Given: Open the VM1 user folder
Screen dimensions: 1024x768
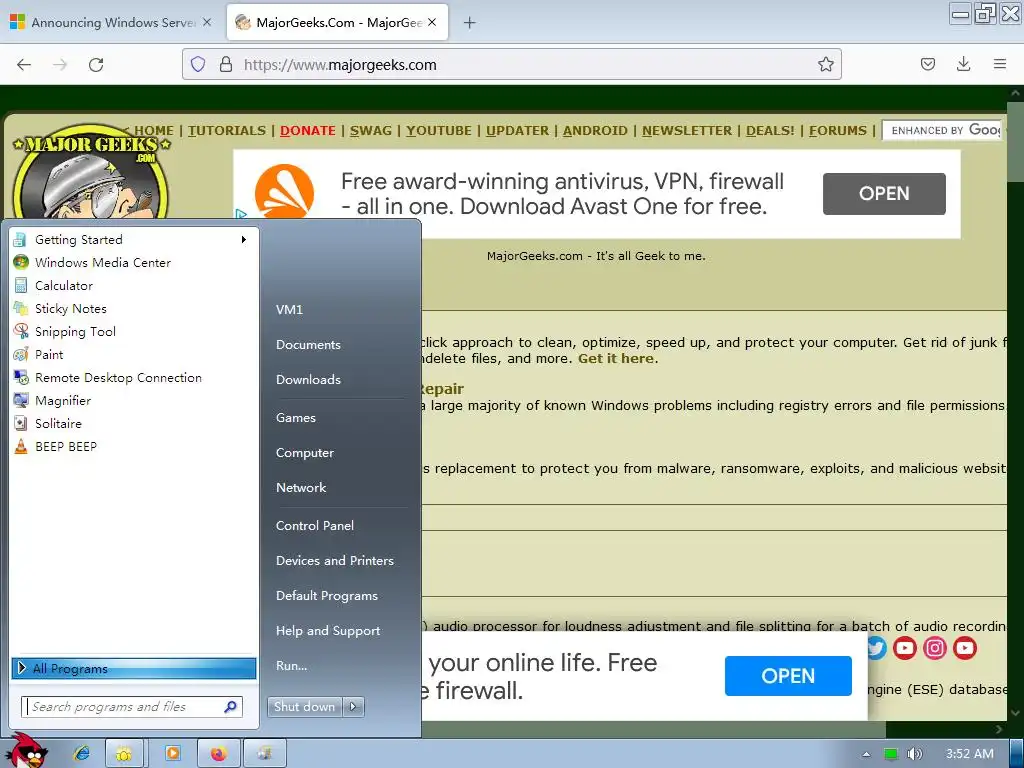Looking at the screenshot, I should pyautogui.click(x=289, y=310).
